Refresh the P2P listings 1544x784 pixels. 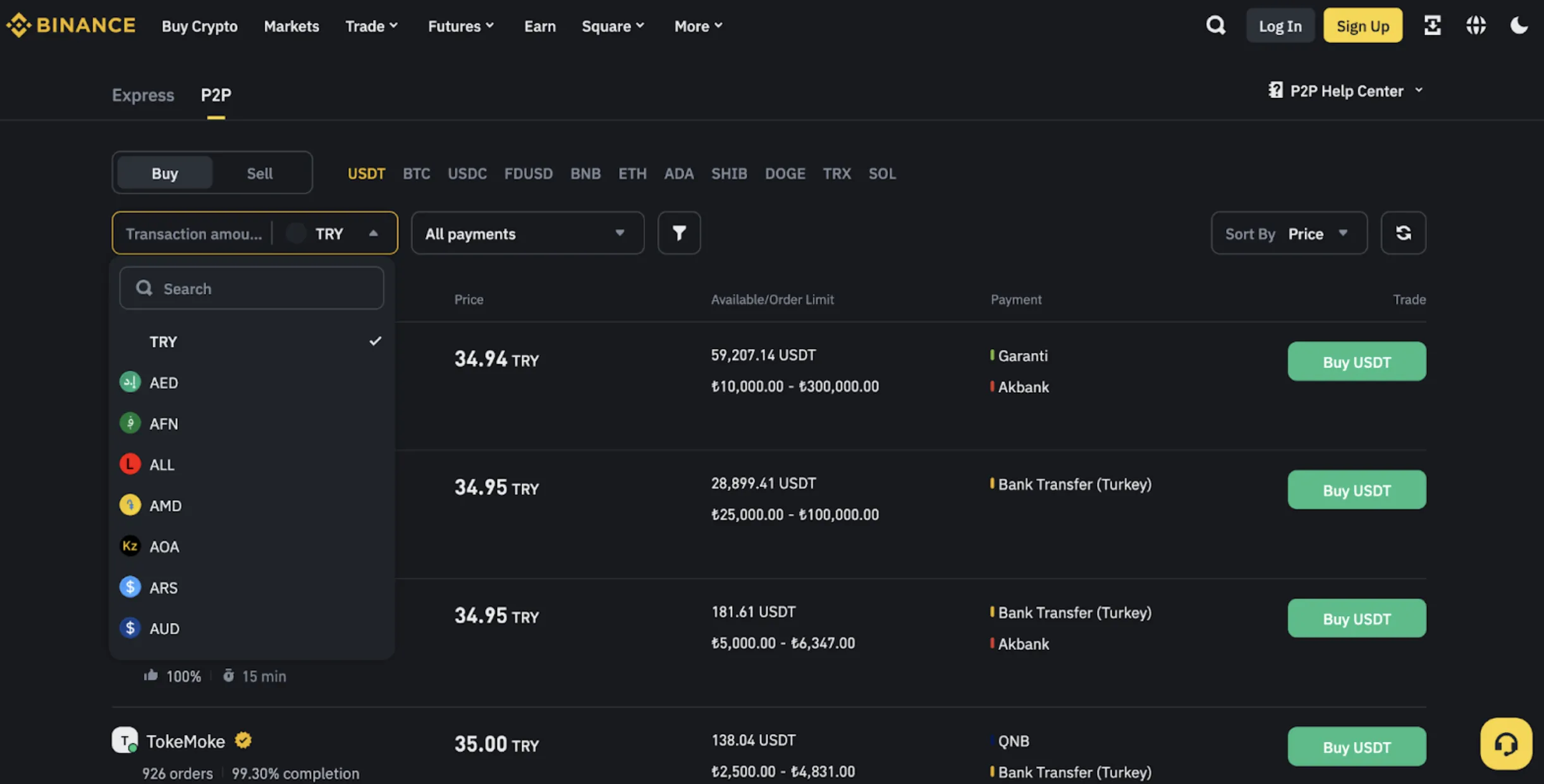(1403, 233)
